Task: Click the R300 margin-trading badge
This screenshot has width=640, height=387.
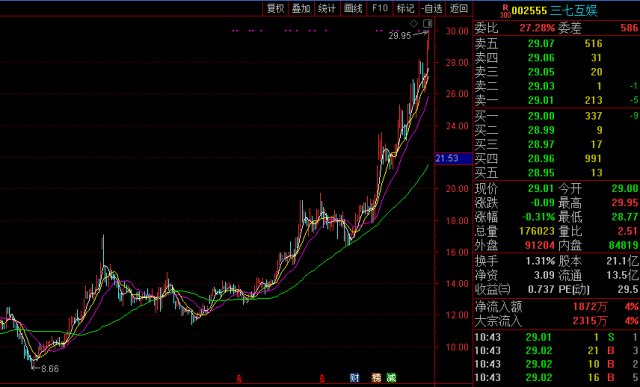Action: point(505,11)
